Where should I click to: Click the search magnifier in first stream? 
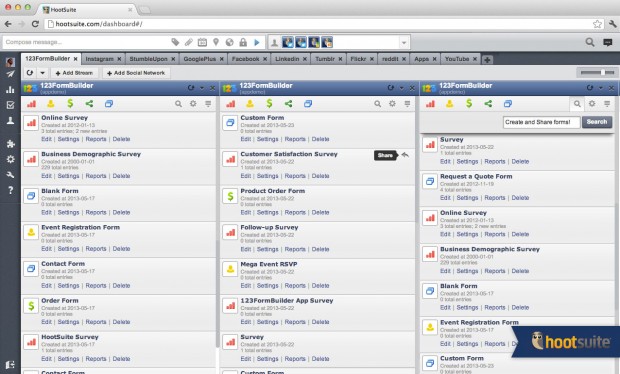tap(178, 104)
